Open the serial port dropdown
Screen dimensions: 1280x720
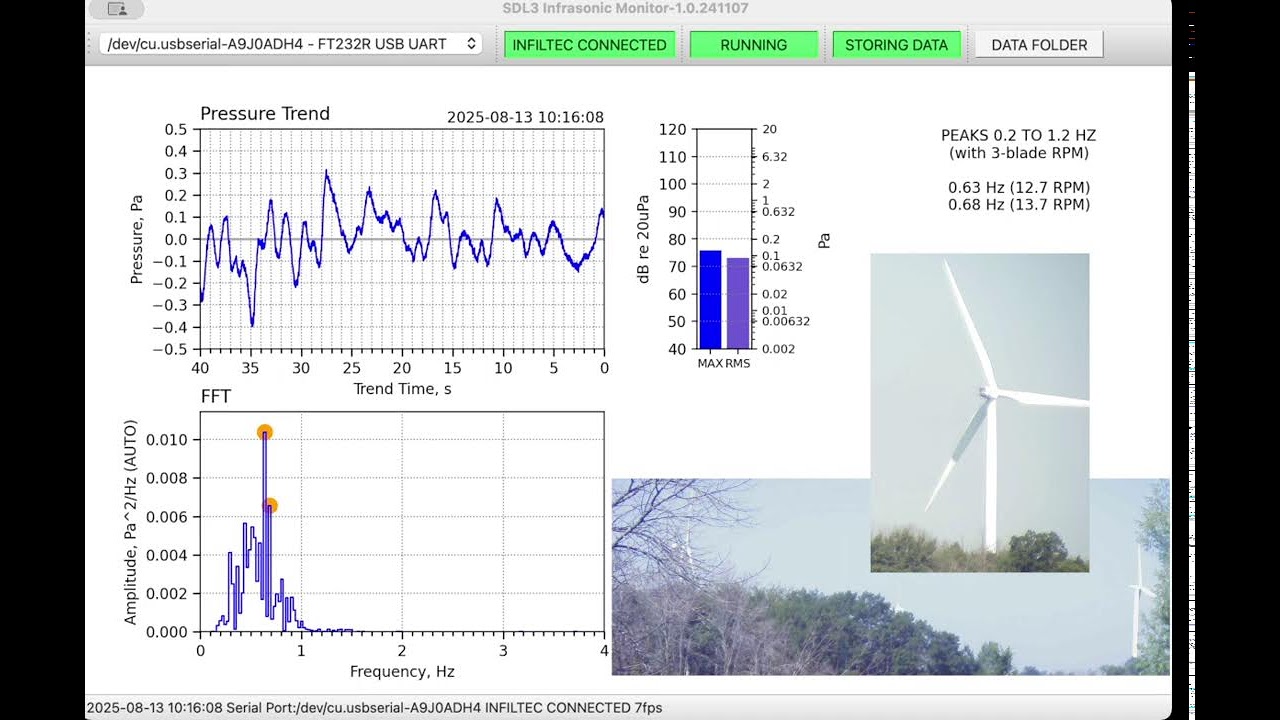coord(291,44)
